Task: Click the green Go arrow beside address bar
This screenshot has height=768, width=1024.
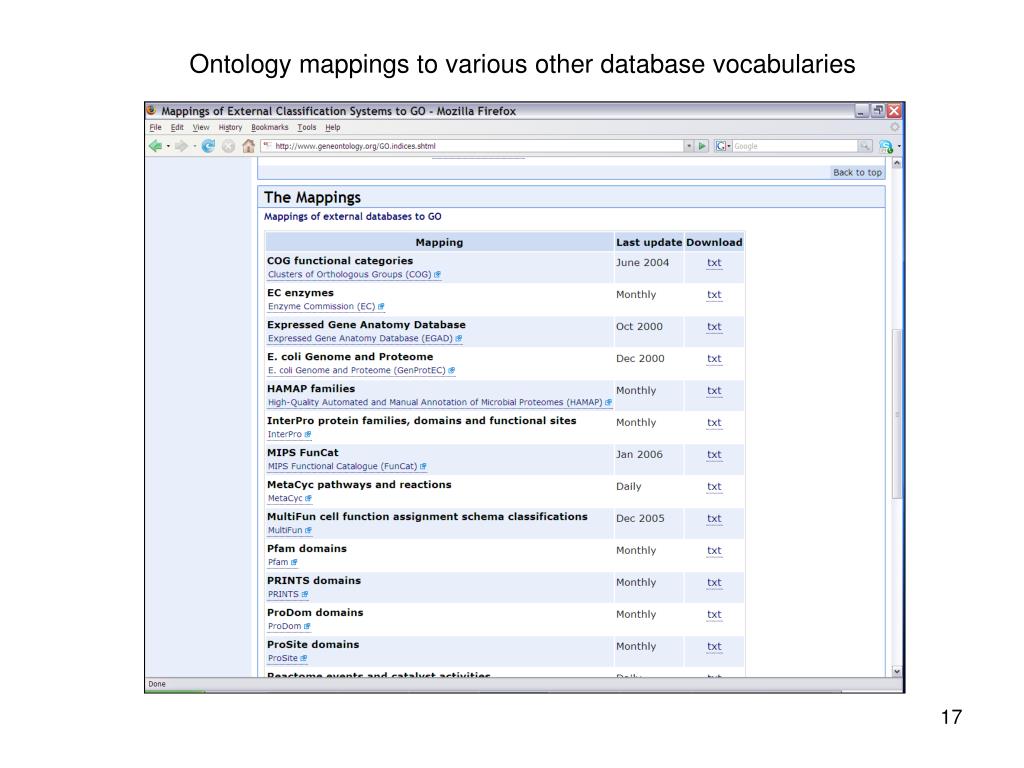Action: (x=702, y=146)
